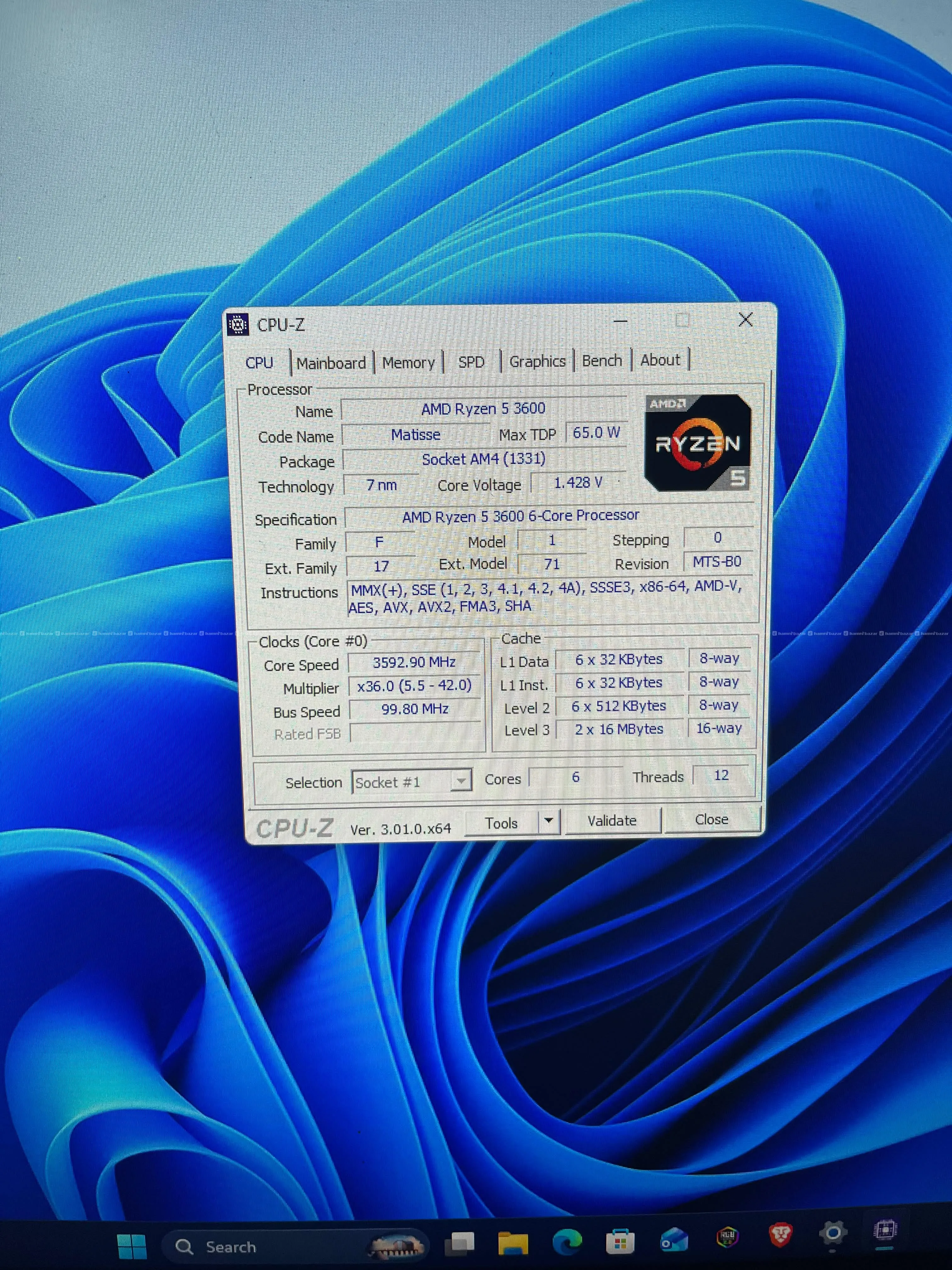Open the Windows Start menu
Screen dimensions: 952x1270
132,1246
